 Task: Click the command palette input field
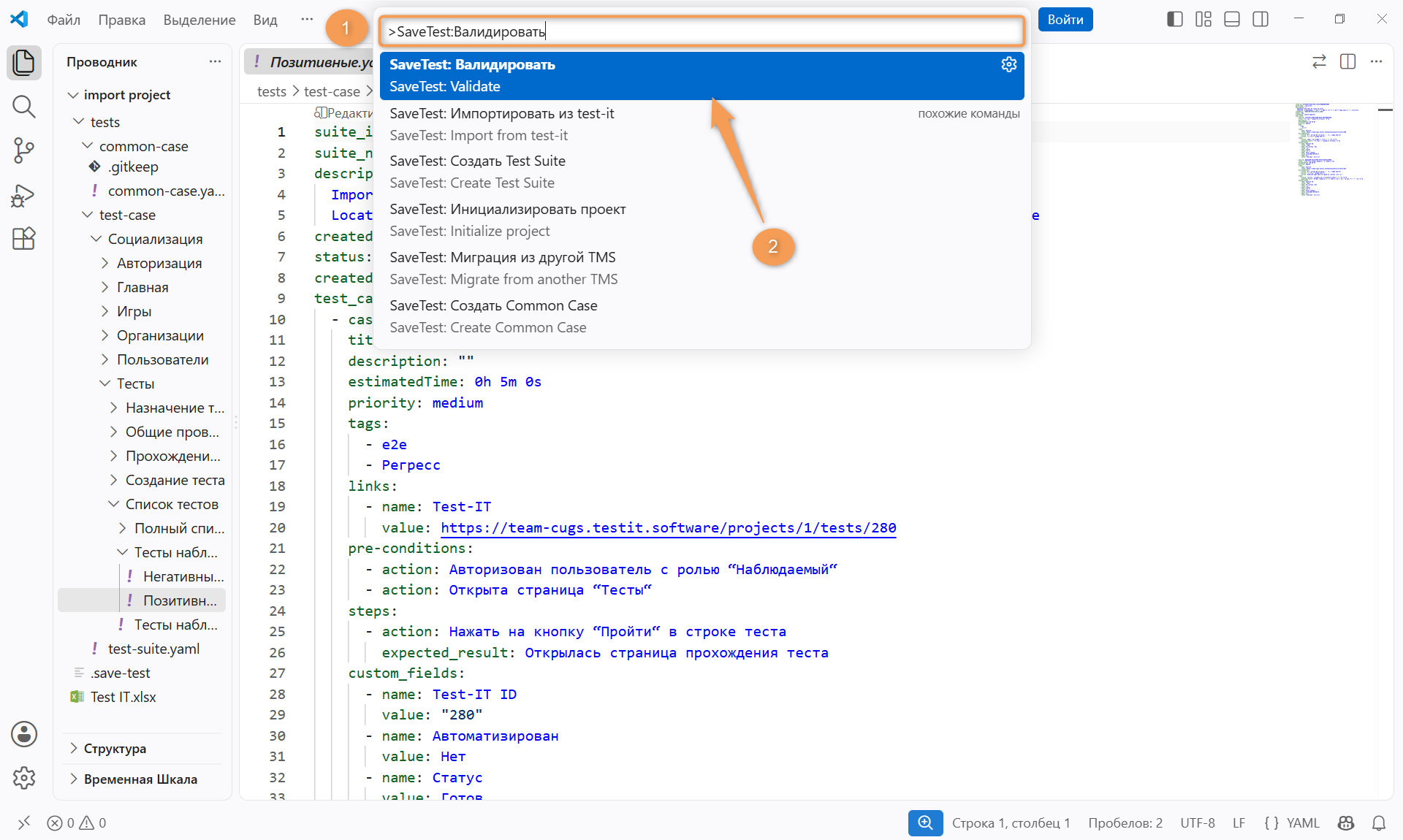click(702, 31)
